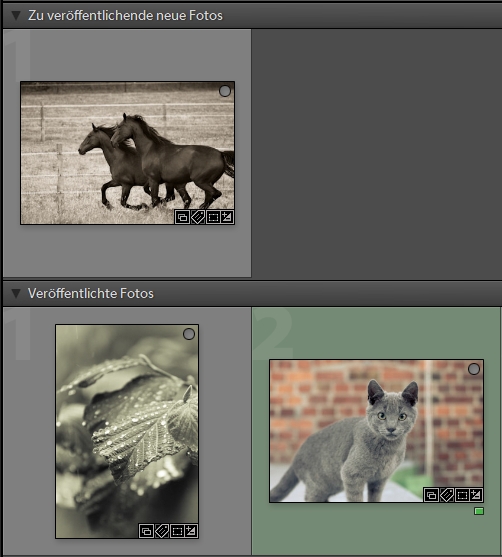
Task: Collapse the 'Veröffentlichte Fotos' section
Action: [16, 293]
